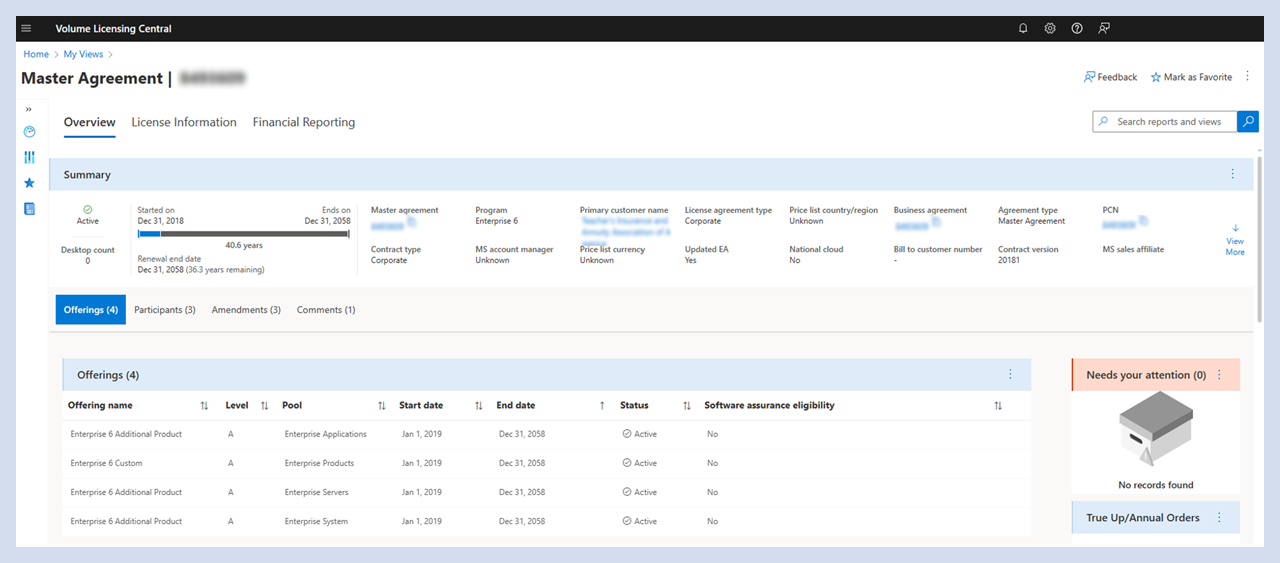Copy the PCN number
This screenshot has width=1280, height=563.
(x=1142, y=222)
